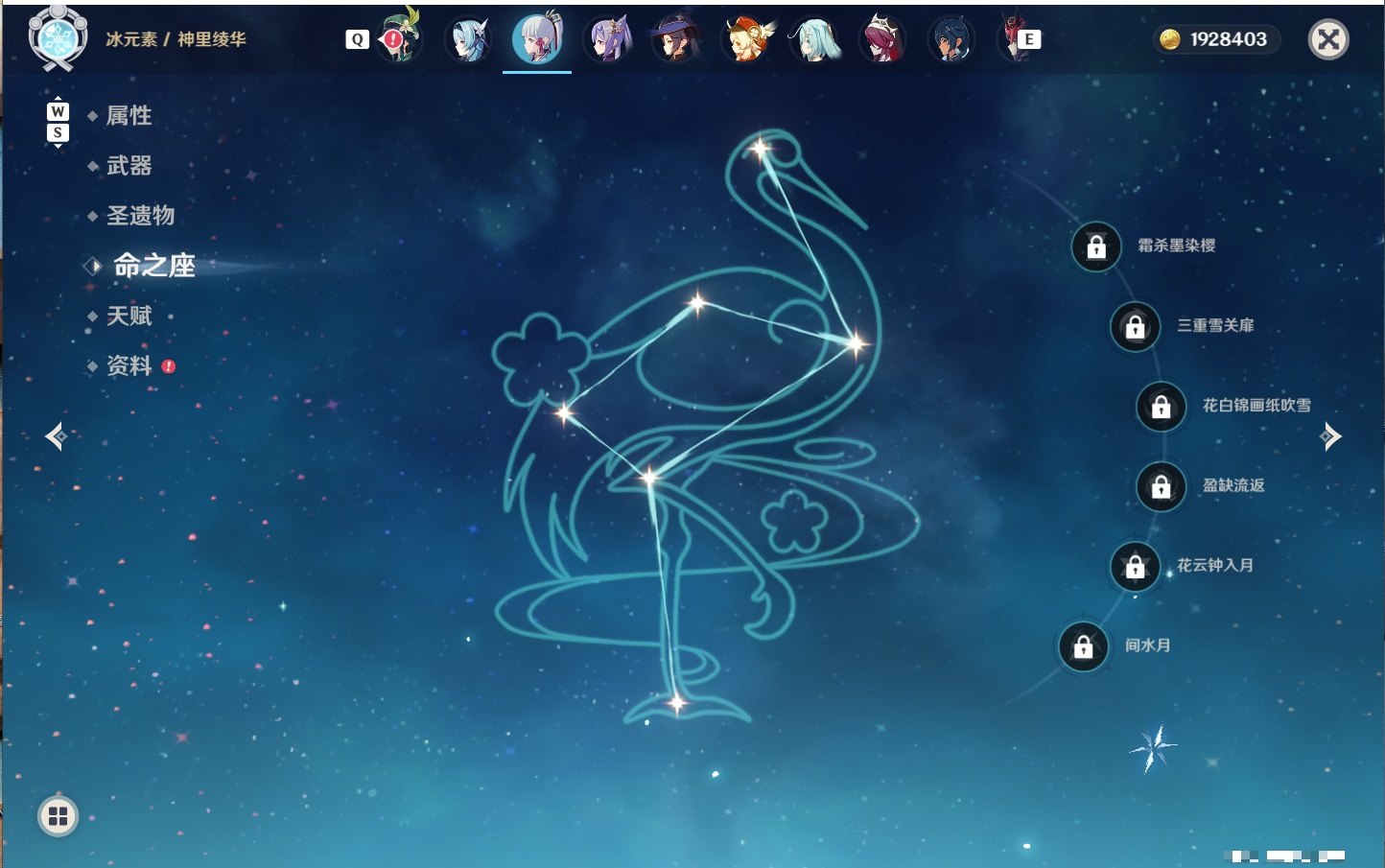Select the witch hat character portrait
Screen dimensions: 1385x868
point(675,40)
